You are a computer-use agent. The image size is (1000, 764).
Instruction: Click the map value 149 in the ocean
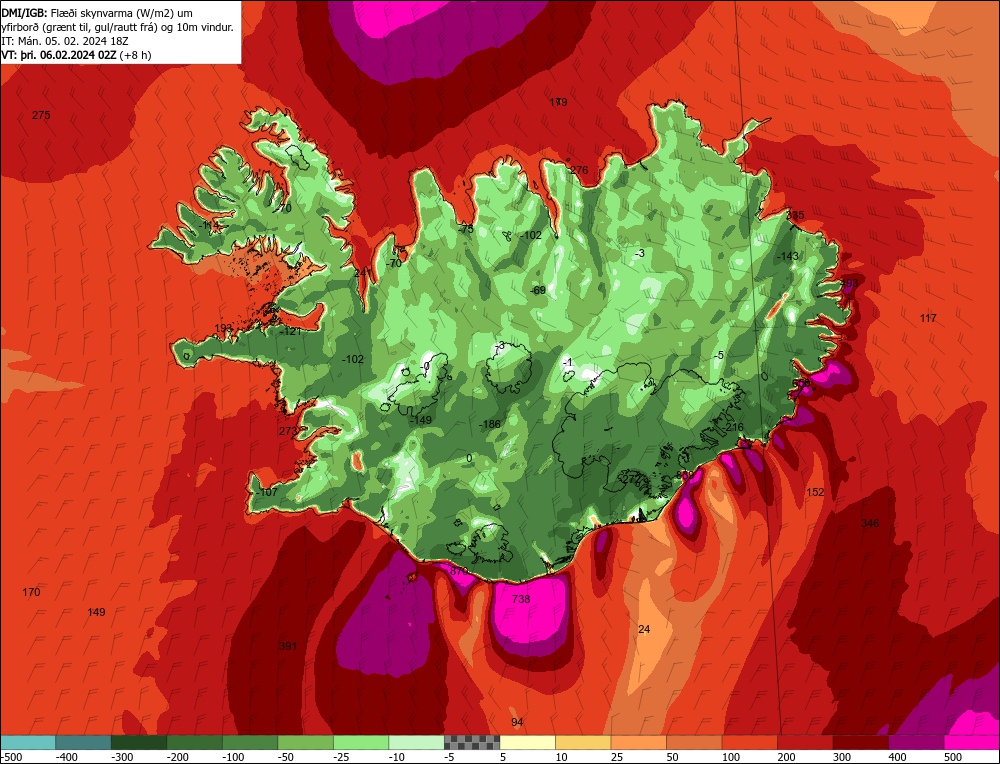96,612
